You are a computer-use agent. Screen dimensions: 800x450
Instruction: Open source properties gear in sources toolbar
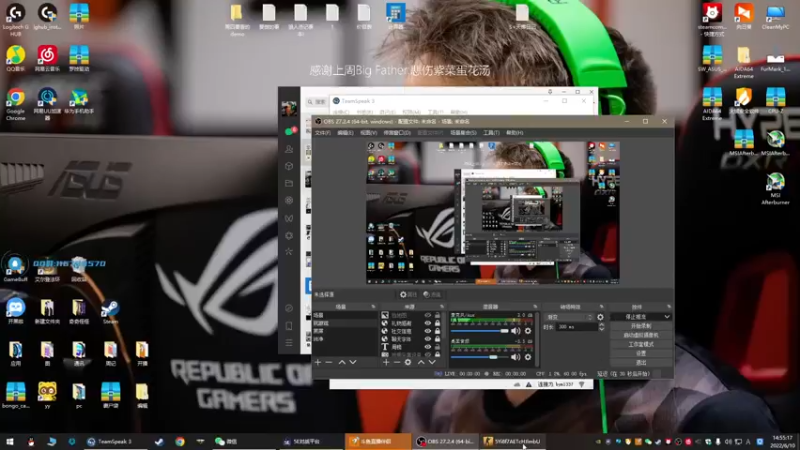pos(408,362)
